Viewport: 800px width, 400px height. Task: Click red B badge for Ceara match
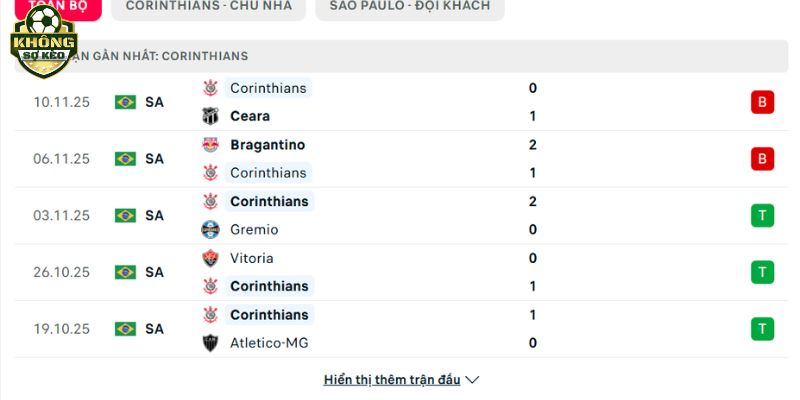pos(763,102)
